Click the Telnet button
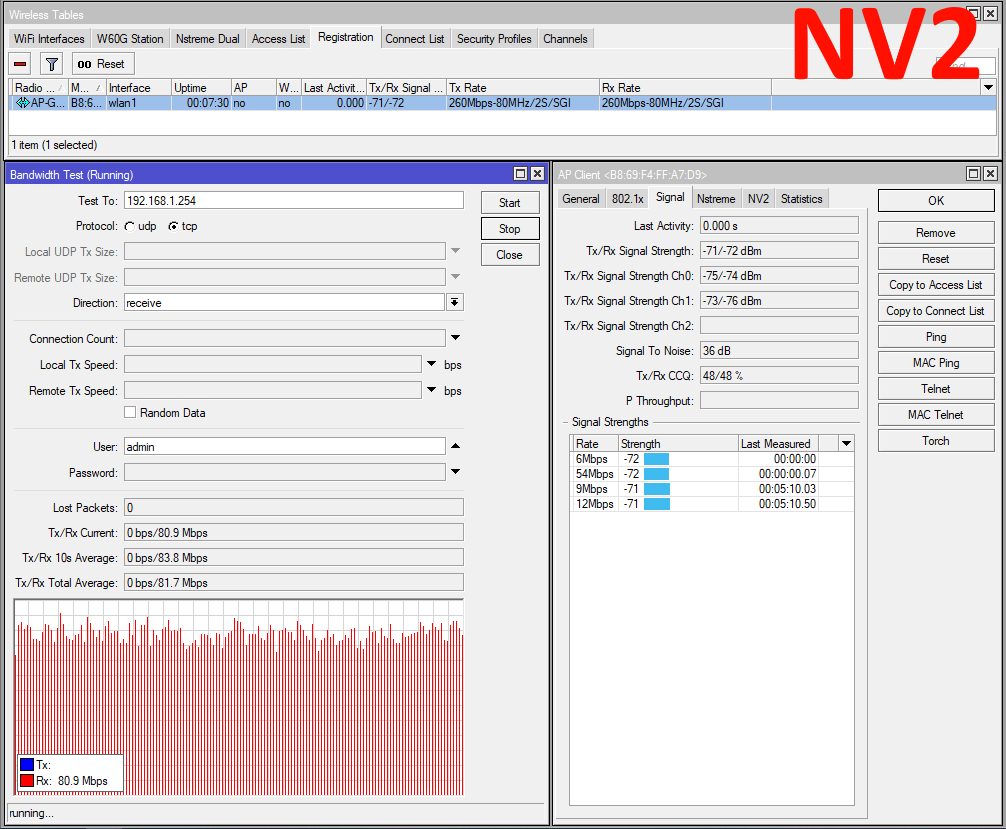Screen dimensions: 1006x829 tap(935, 389)
